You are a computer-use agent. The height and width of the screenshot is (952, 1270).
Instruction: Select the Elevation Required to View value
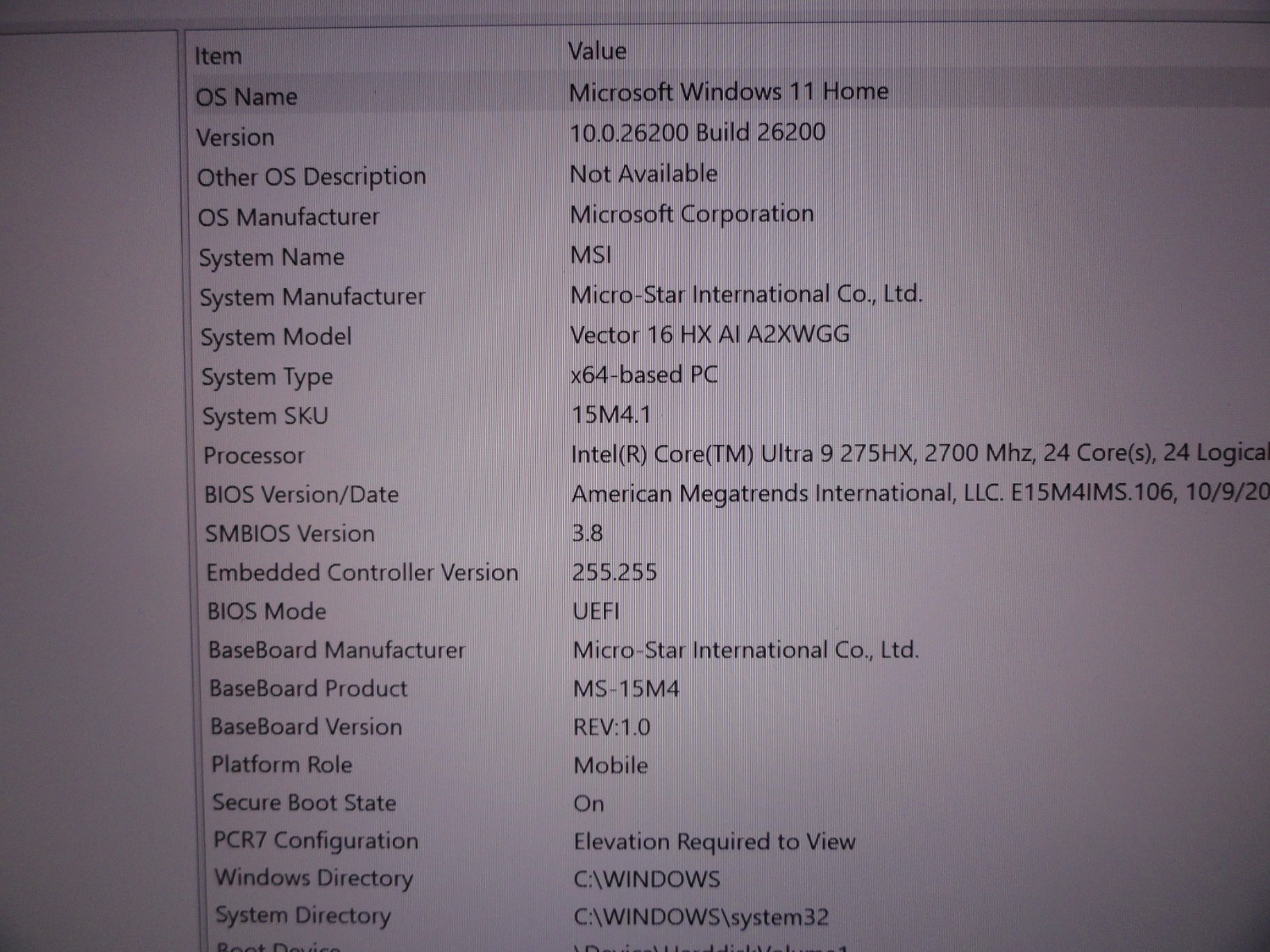(x=714, y=842)
